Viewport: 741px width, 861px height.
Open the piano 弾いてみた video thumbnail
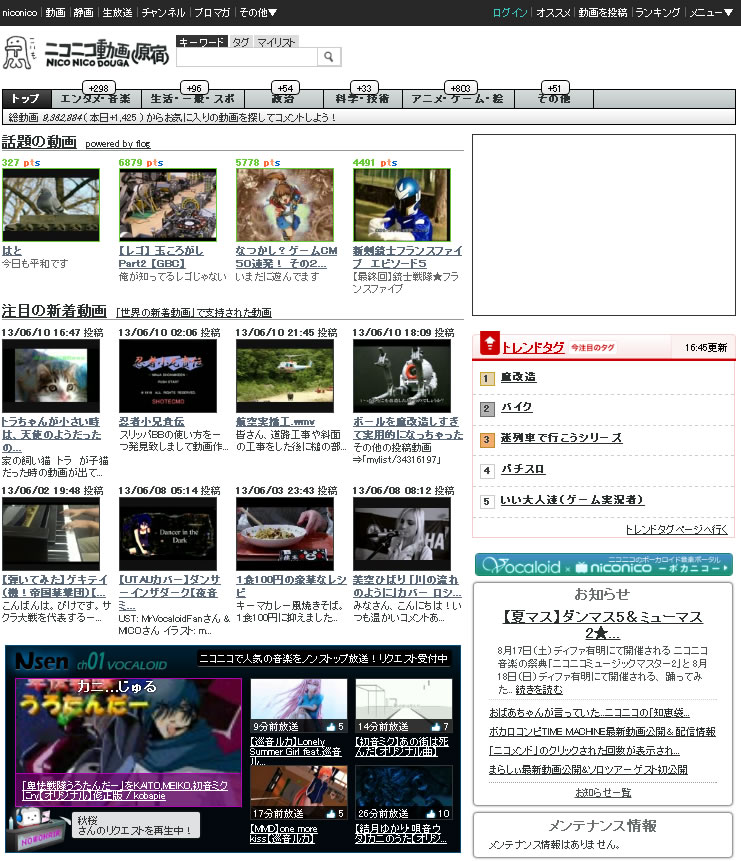(51, 534)
